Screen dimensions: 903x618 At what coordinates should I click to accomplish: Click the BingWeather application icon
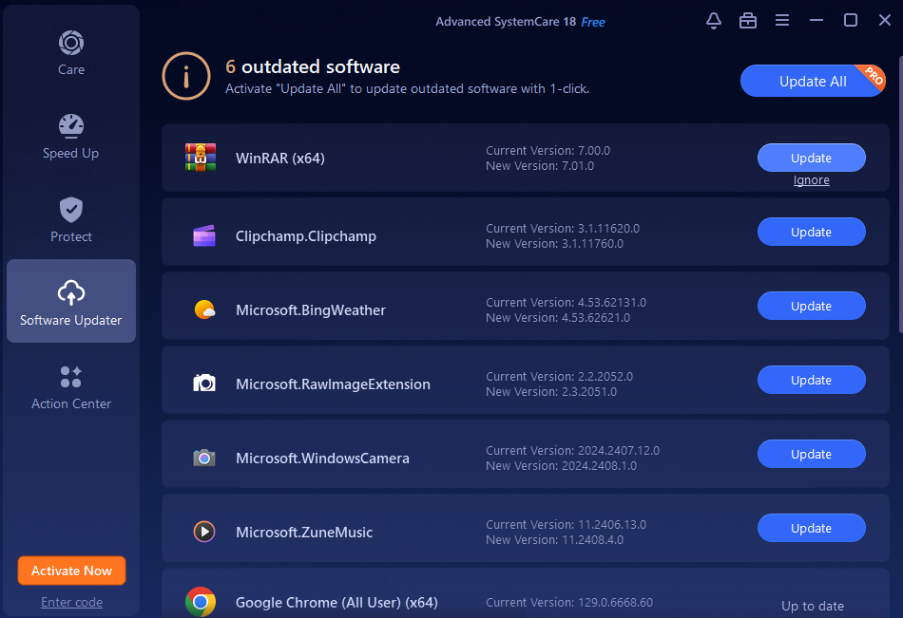tap(204, 310)
